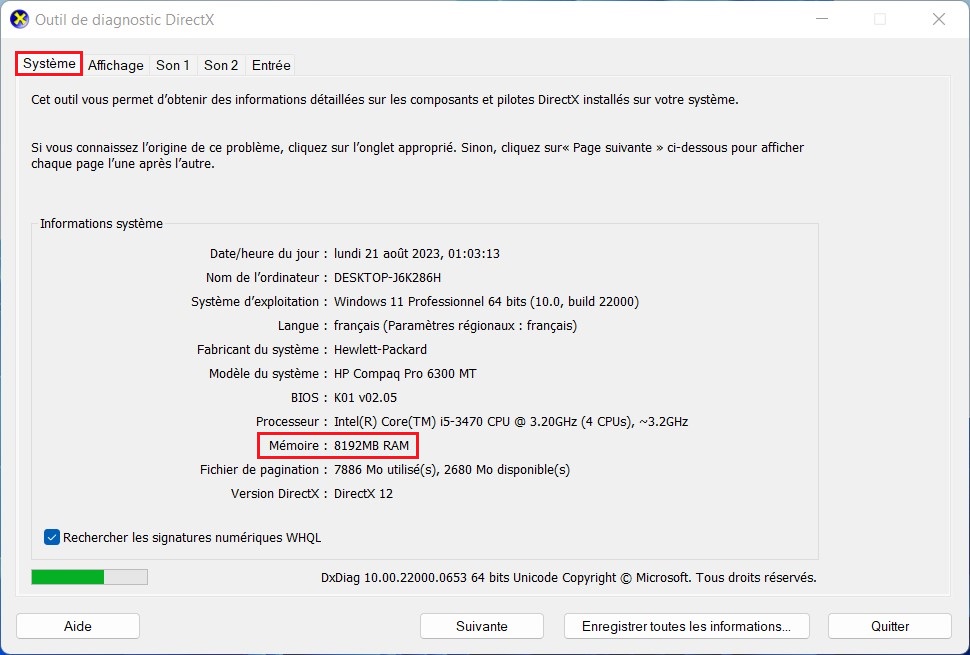970x655 pixels.
Task: Close the DirectX diagnostic window
Action: pyautogui.click(x=938, y=19)
